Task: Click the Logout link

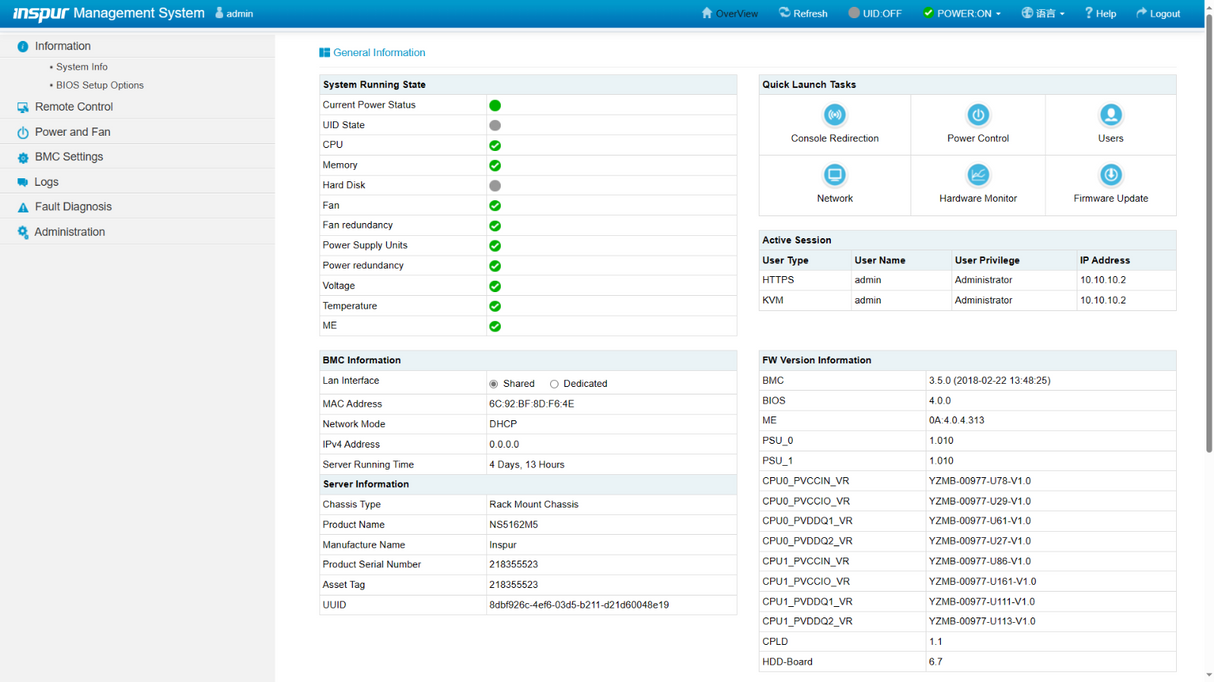Action: 1157,13
